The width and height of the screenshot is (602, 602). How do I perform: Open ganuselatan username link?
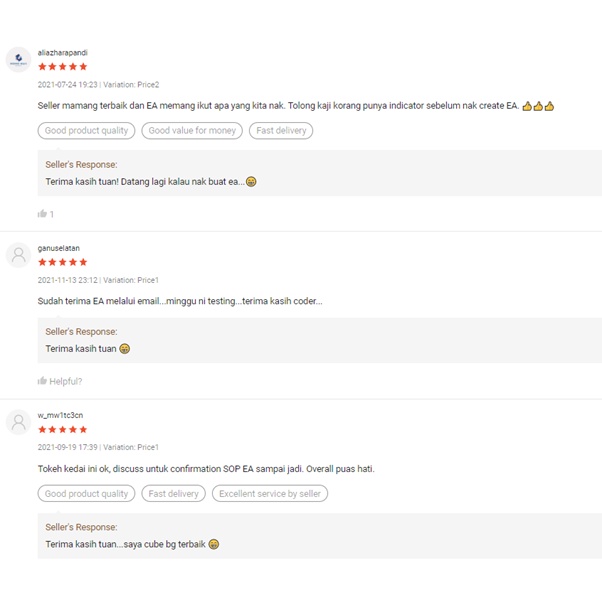pos(59,248)
